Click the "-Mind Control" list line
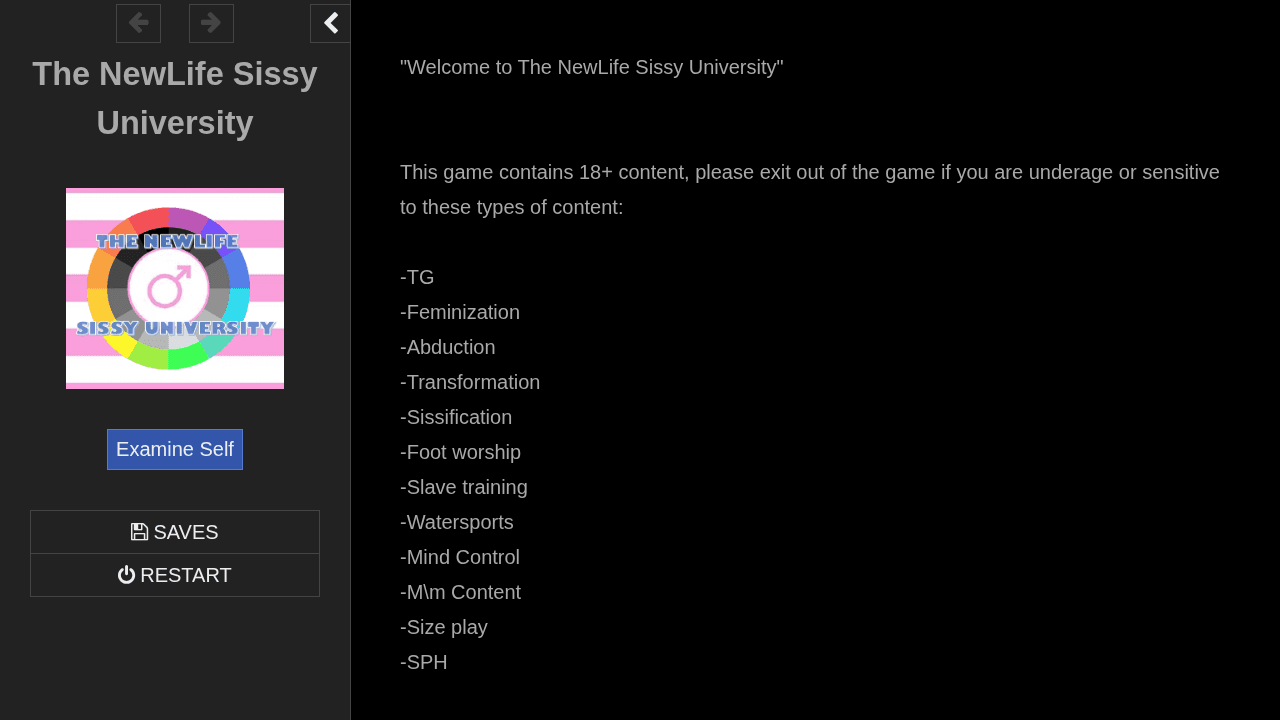 tap(460, 557)
